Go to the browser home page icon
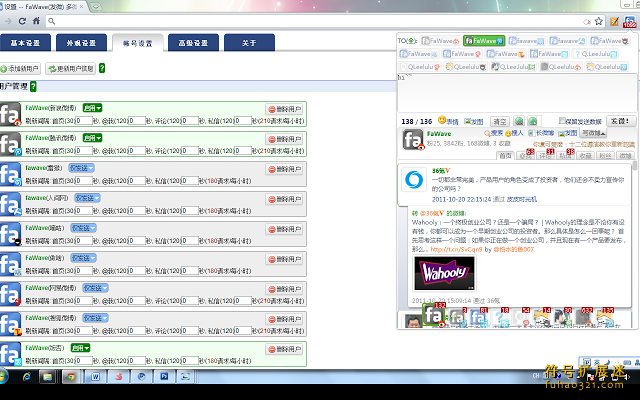The image size is (640, 400). coord(36,21)
